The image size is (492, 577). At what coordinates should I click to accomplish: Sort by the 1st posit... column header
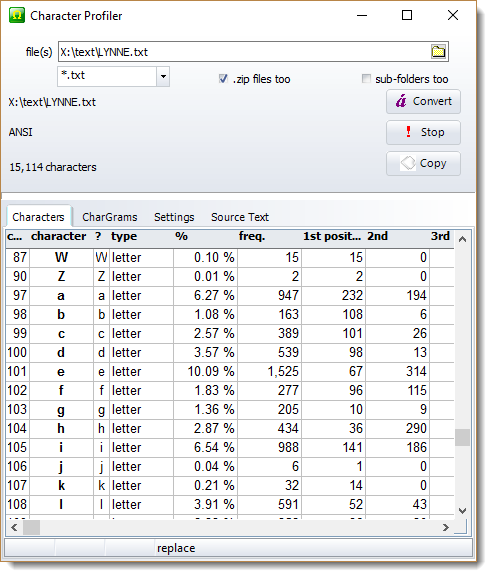click(333, 236)
